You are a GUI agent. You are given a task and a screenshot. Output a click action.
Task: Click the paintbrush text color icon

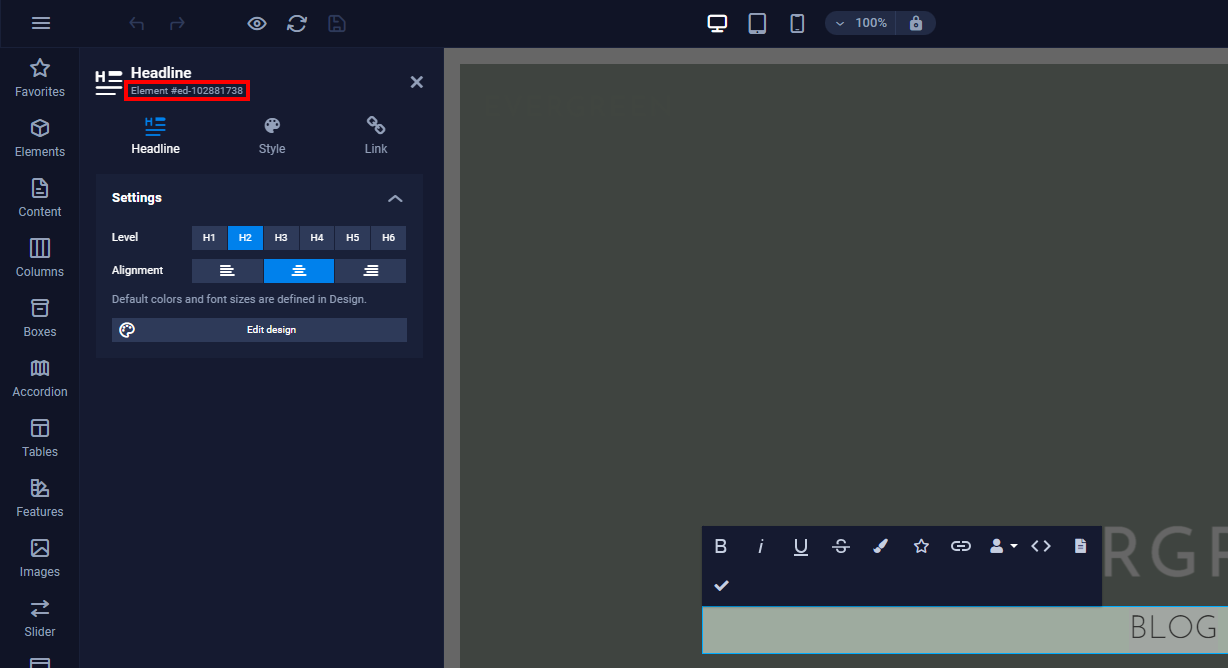coord(880,546)
